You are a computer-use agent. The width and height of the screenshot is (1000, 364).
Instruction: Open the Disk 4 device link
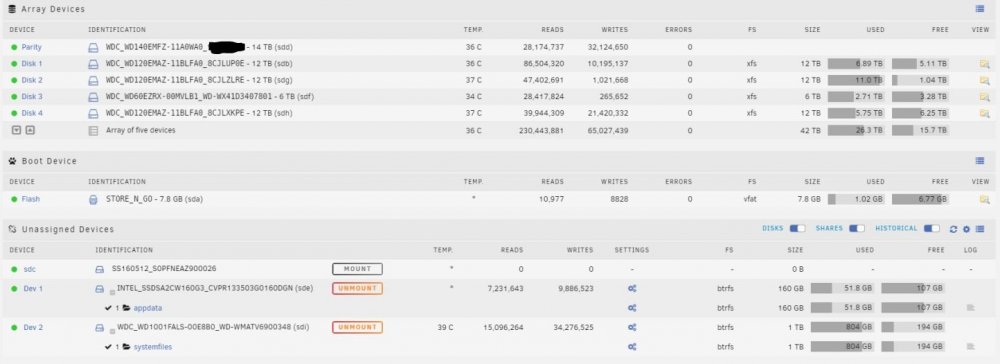[32, 113]
